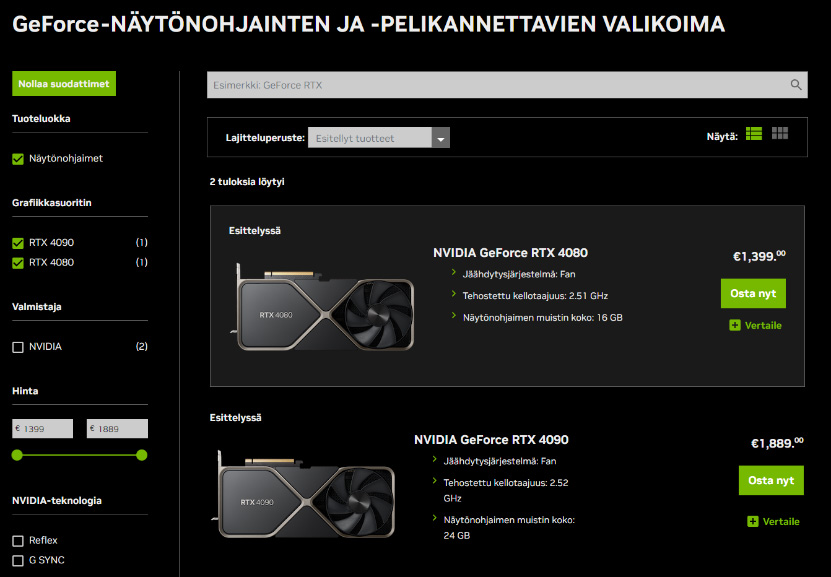The width and height of the screenshot is (831, 577).
Task: Click Nollaa suodattimet to reset filters
Action: coord(64,84)
